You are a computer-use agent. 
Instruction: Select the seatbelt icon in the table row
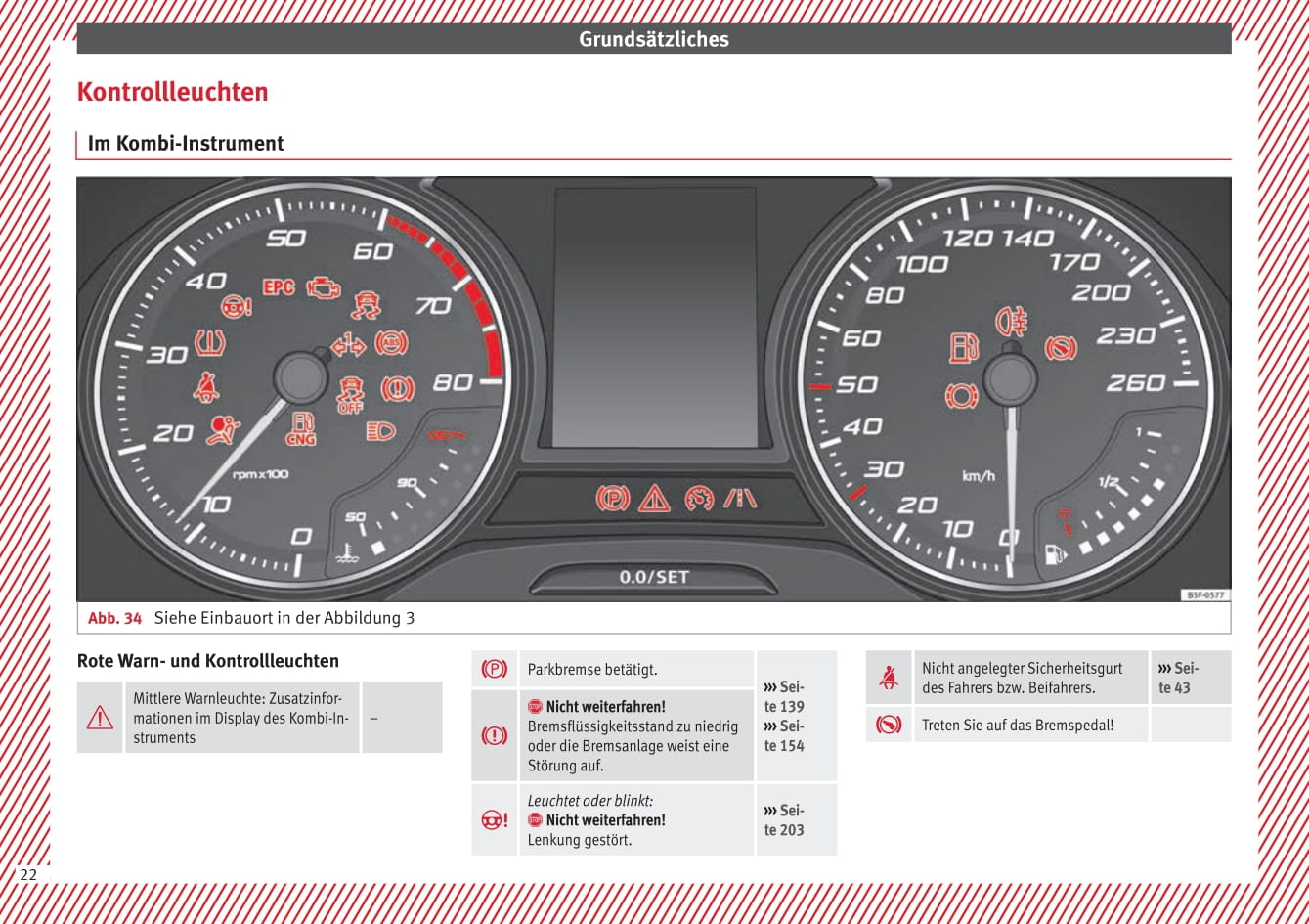[889, 678]
